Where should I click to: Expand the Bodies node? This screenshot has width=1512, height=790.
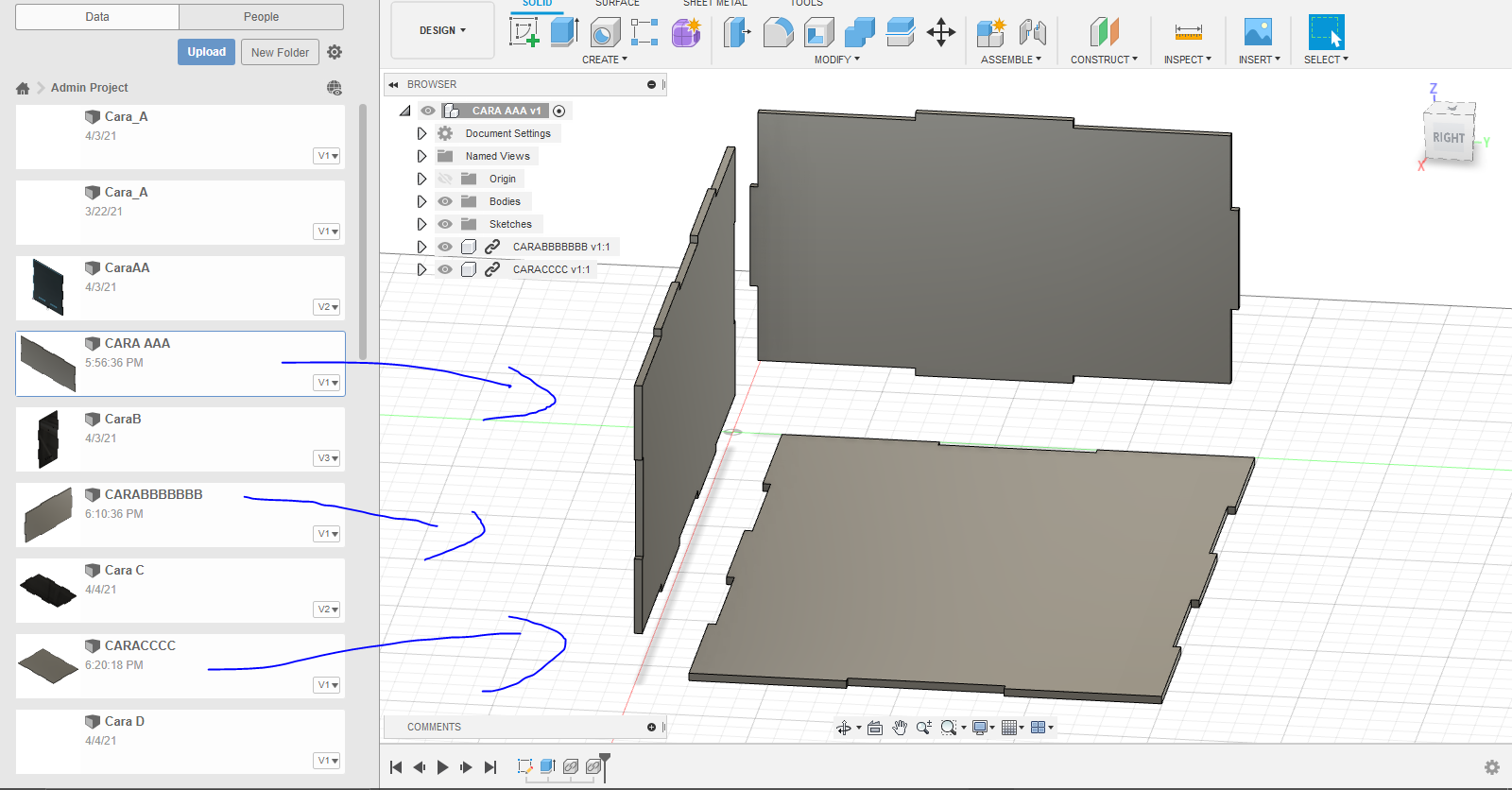click(421, 201)
